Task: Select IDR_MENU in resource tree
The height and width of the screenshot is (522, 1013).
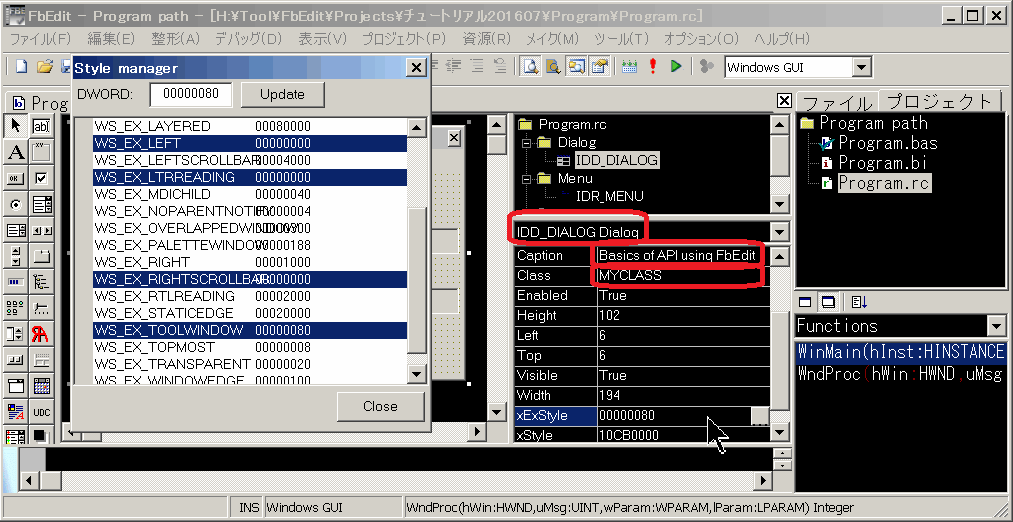Action: [610, 196]
